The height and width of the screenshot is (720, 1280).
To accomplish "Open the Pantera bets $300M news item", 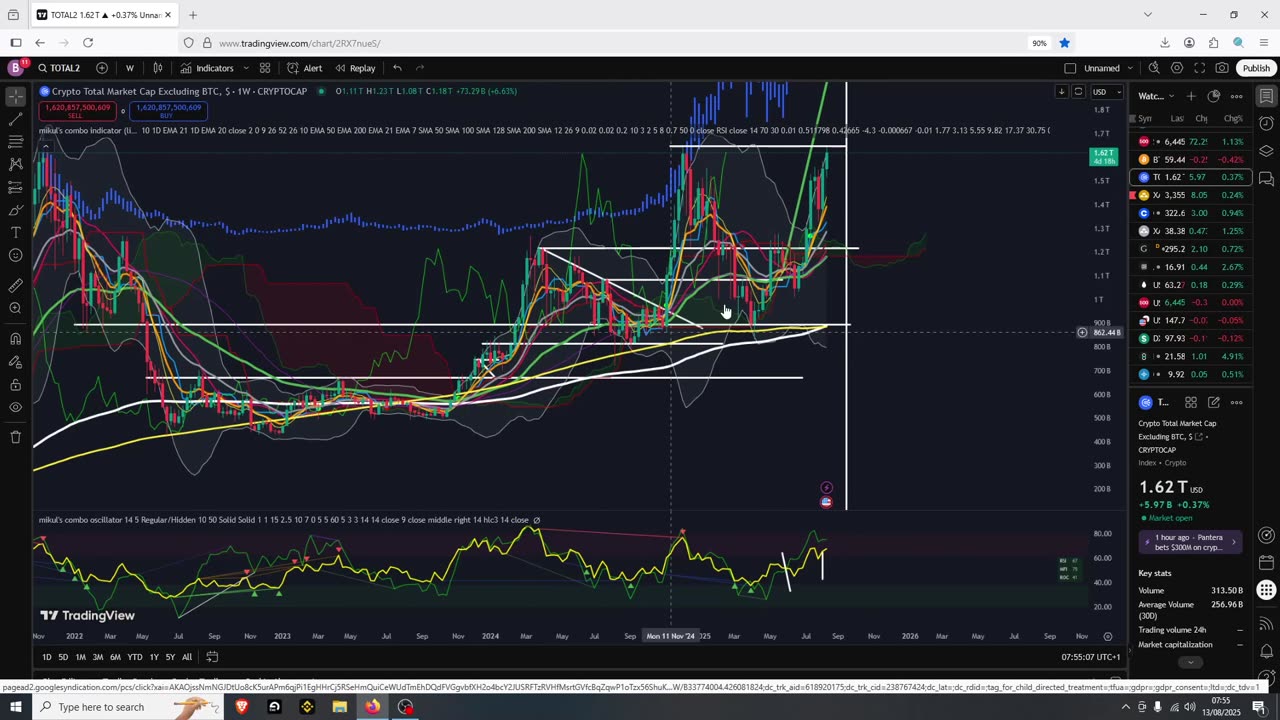I will tap(1190, 542).
